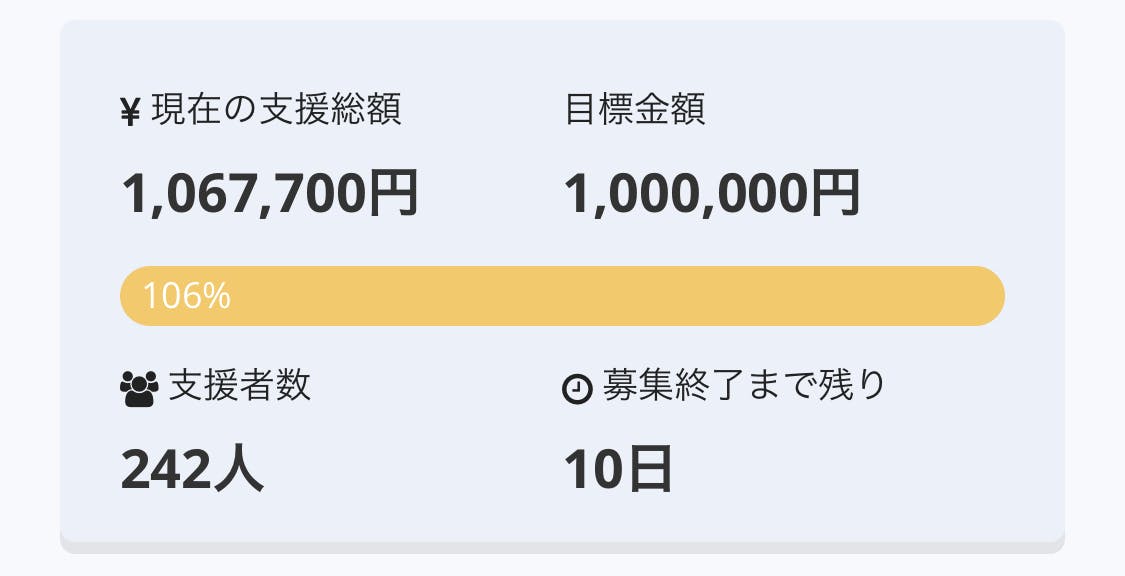The width and height of the screenshot is (1125, 576).
Task: Click the 日 character after 10
Action: click(x=648, y=470)
